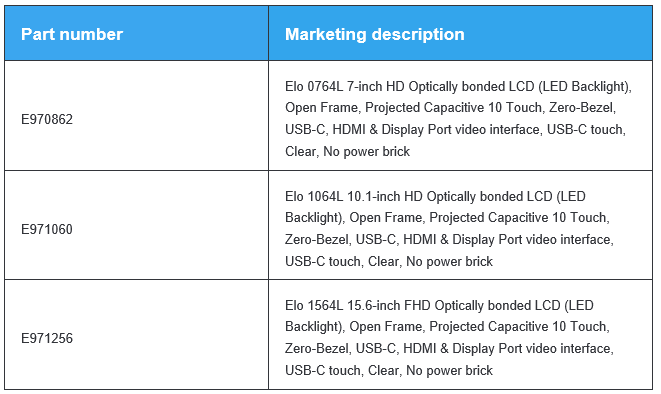This screenshot has height=394, width=661.
Task: Click 'Zero-Bezel, USB-C, HDMI' line in third row
Action: [x=449, y=348]
